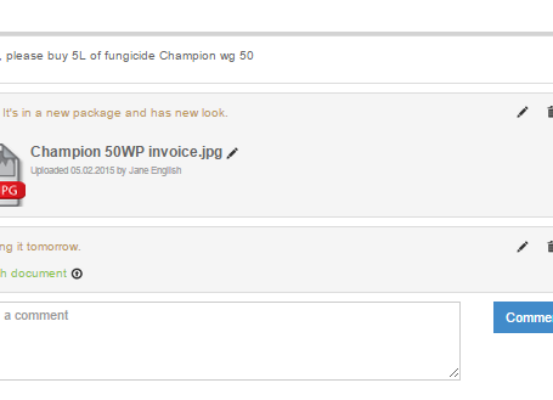
Task: Click the "Uploaded 05.02.2015 by Jane English" caption
Action: click(106, 170)
